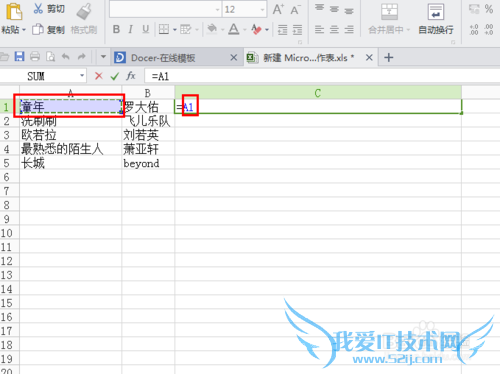Screen dimensions: 500x374
Task: Align text left
Action: (319, 30)
